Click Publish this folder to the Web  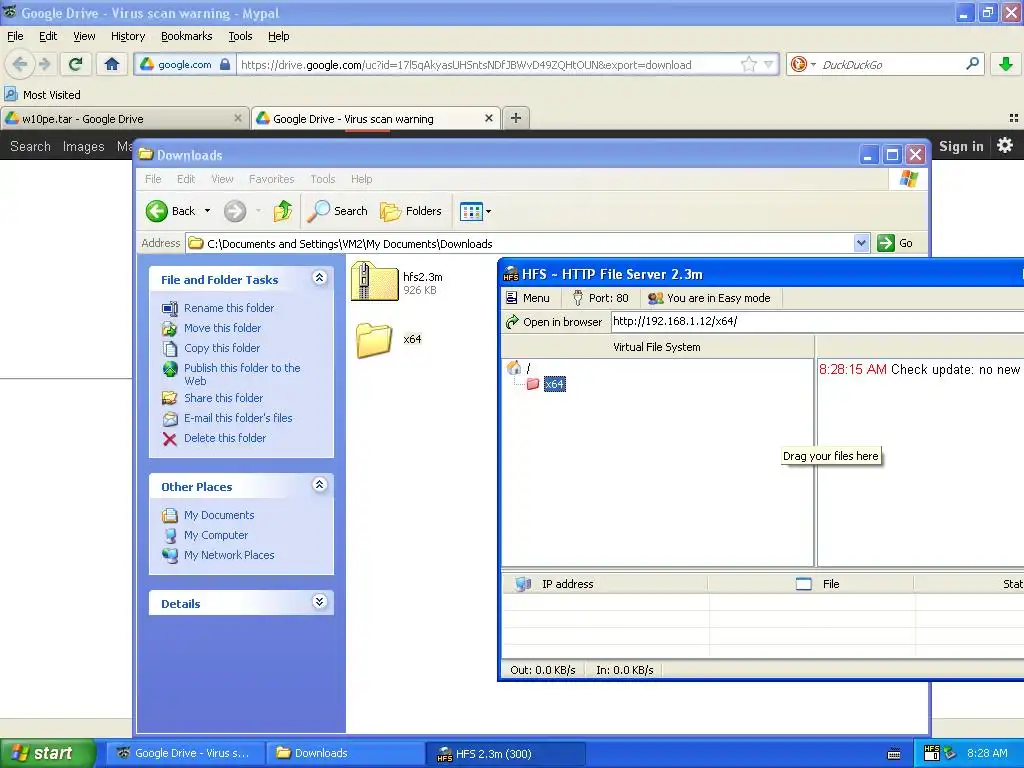point(242,374)
